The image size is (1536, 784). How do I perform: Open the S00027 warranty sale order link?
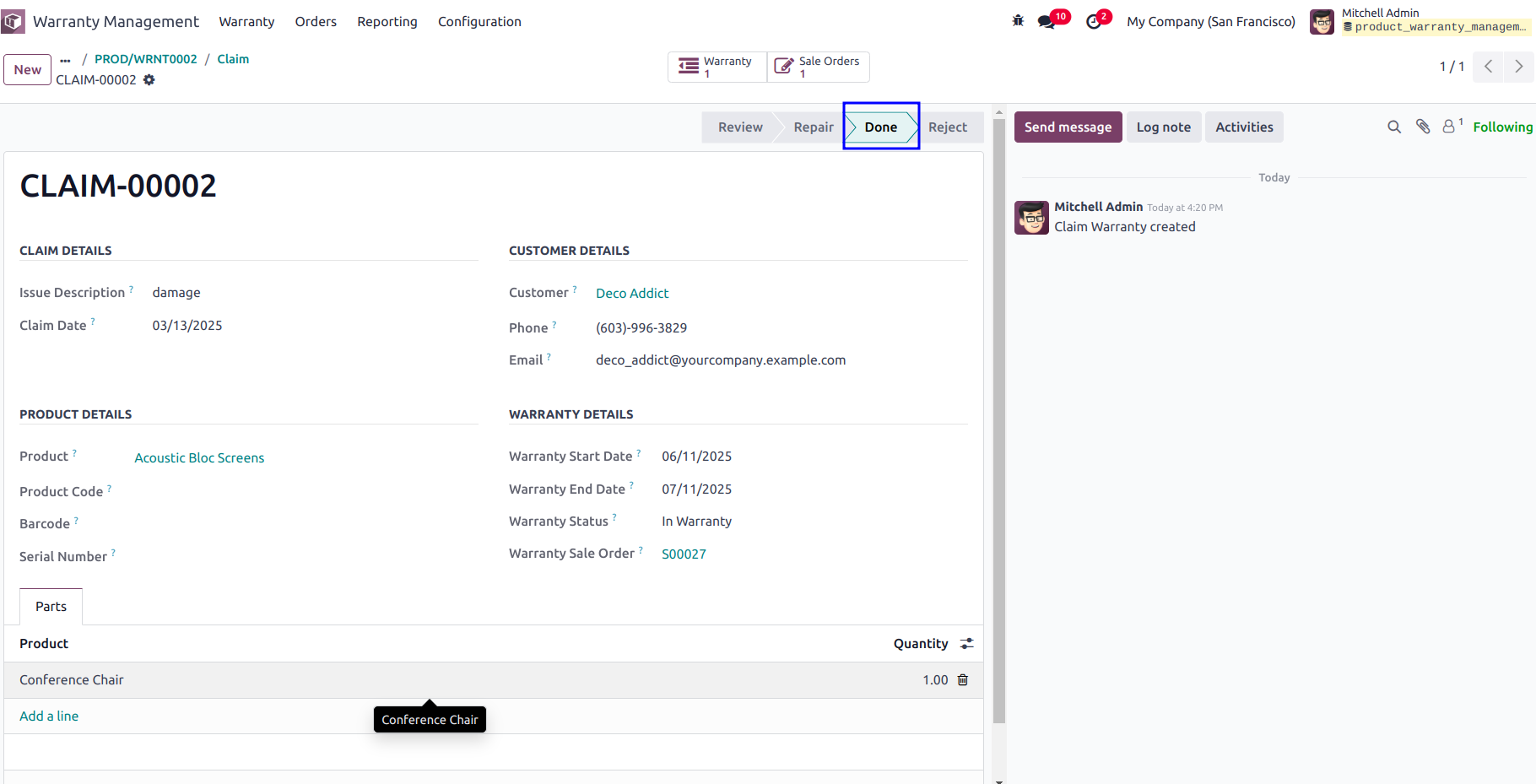click(684, 554)
